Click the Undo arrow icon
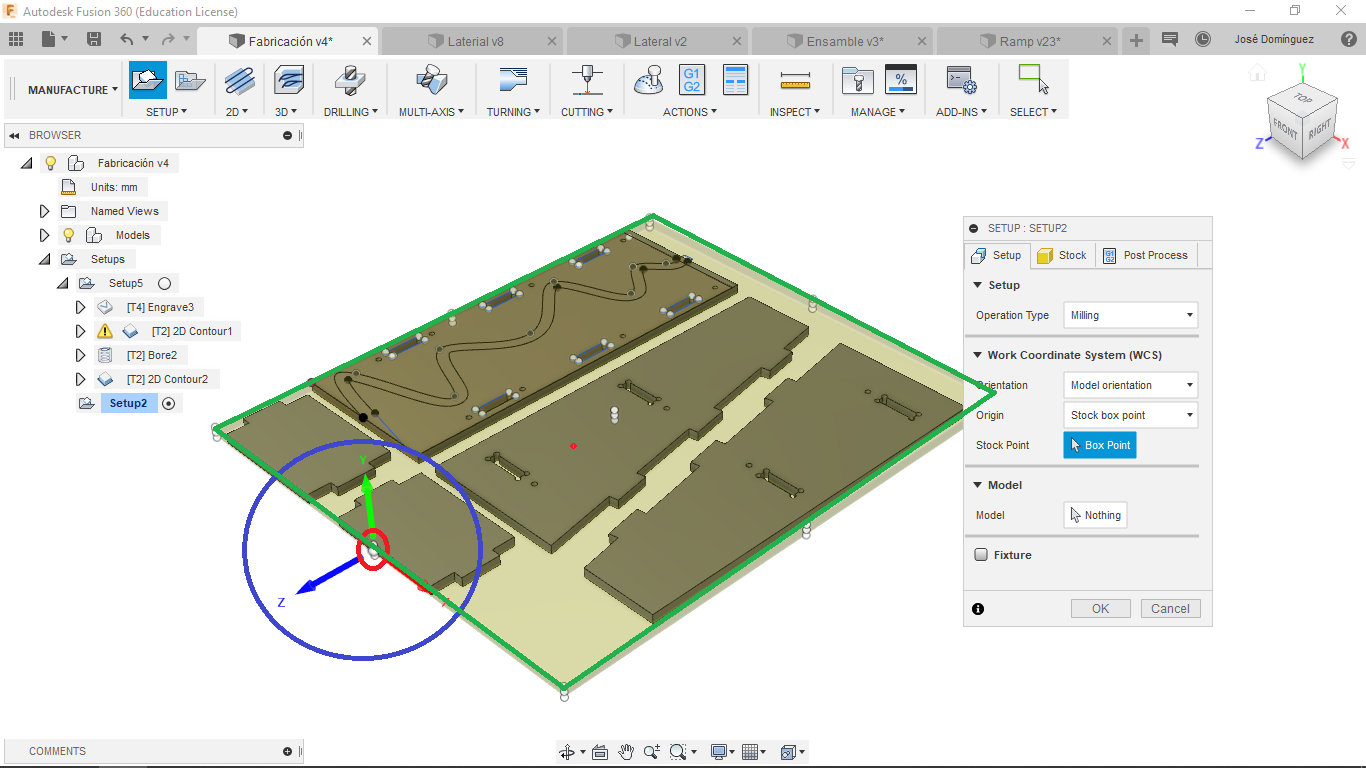 point(126,40)
